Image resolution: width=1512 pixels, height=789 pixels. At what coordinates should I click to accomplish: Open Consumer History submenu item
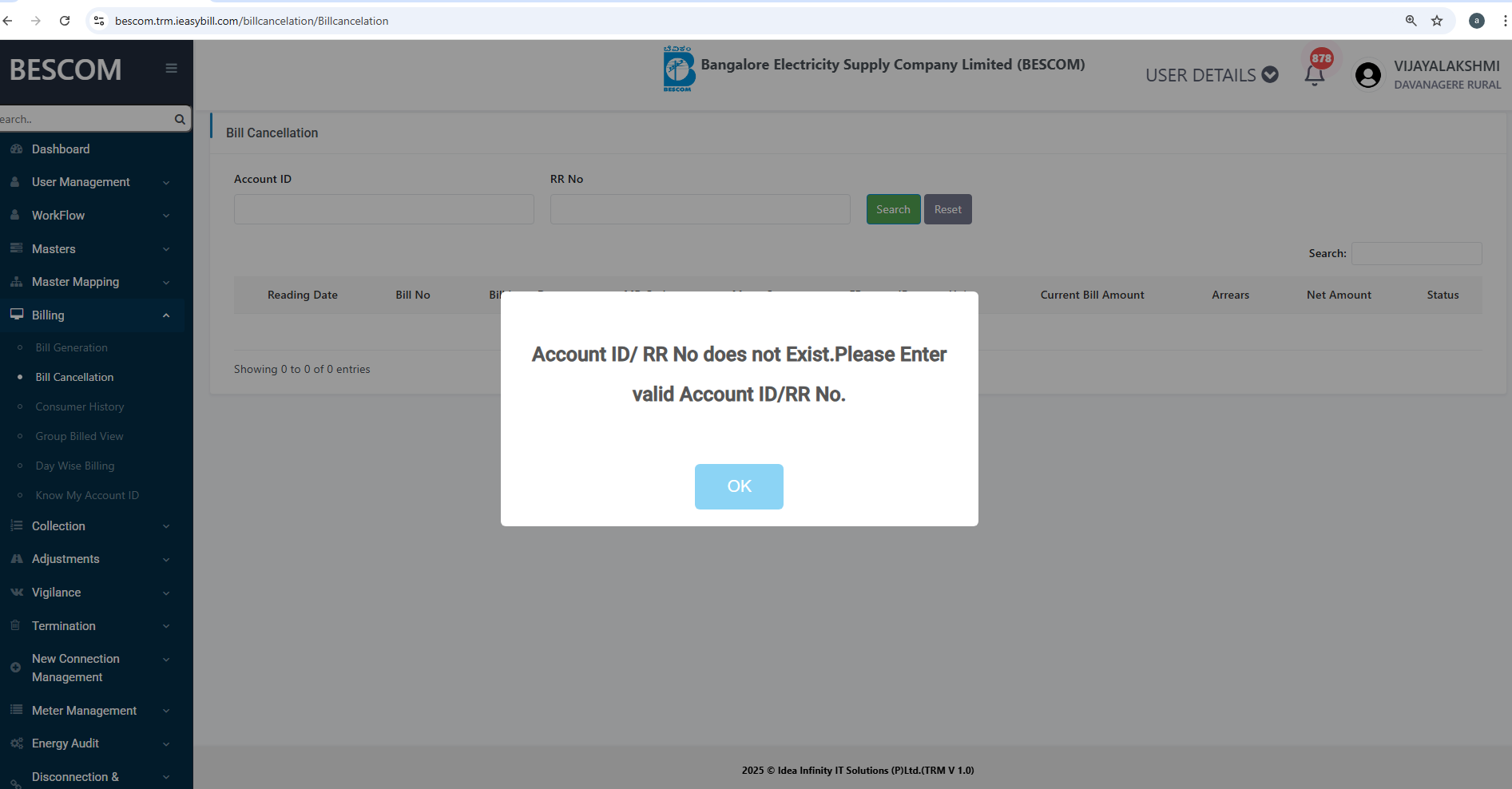pos(80,406)
